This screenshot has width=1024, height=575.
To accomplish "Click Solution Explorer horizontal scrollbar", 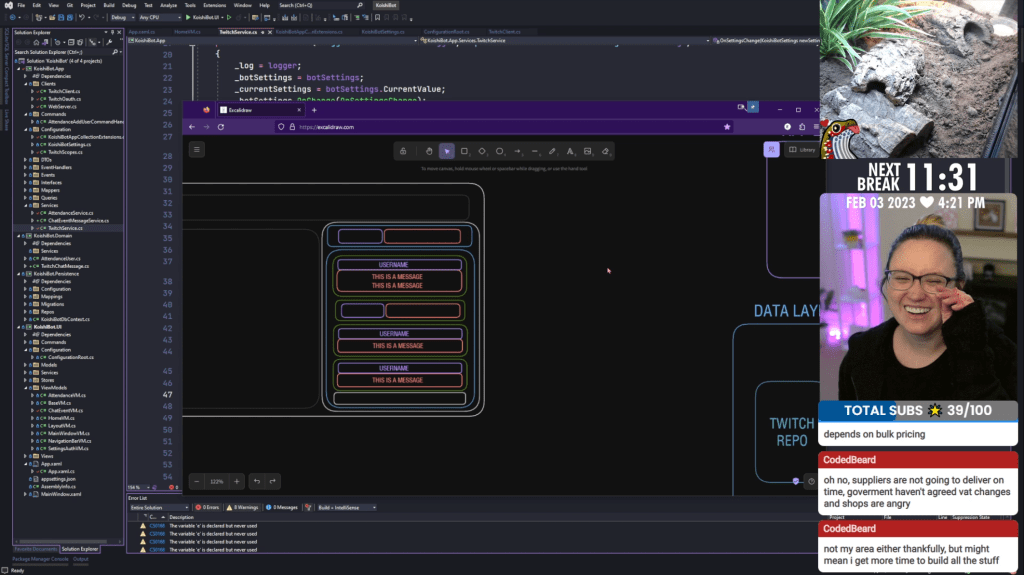I will (65, 542).
